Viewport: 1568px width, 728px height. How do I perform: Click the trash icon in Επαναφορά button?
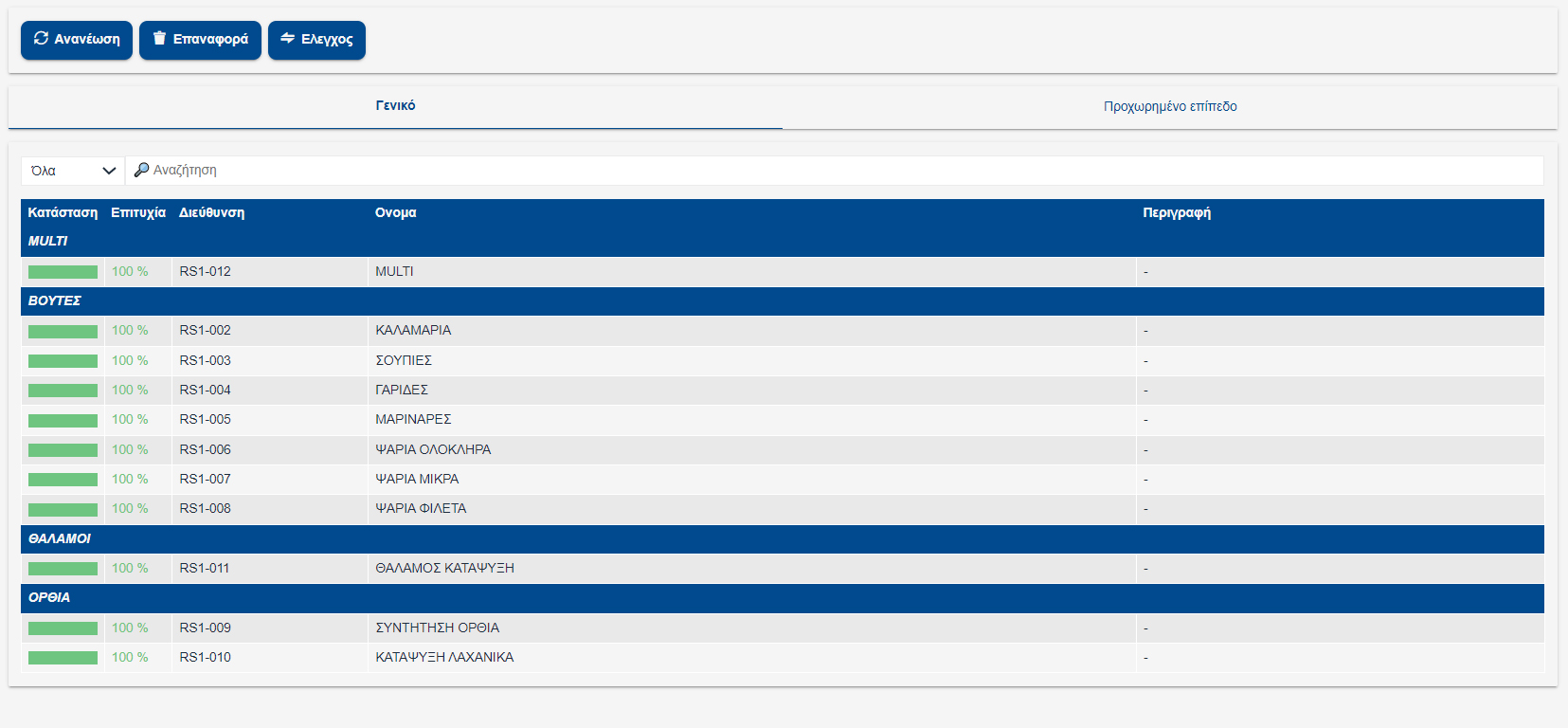click(x=159, y=39)
